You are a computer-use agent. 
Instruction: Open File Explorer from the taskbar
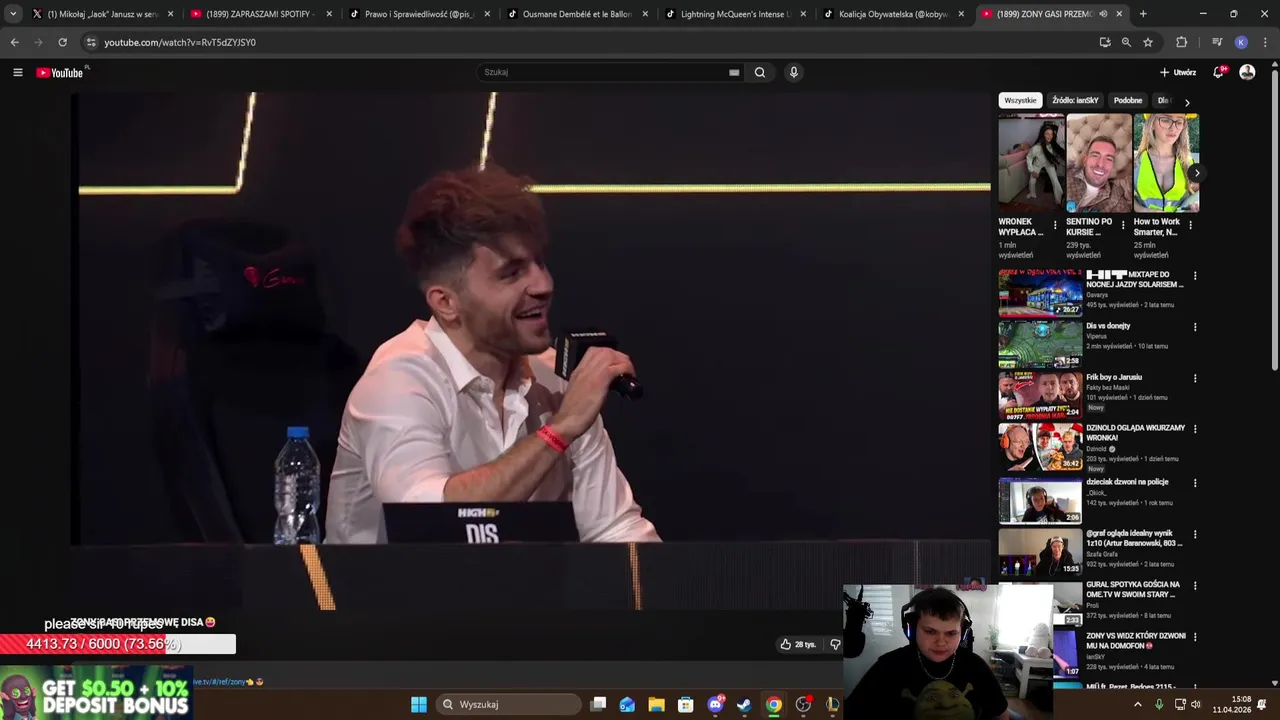656,704
